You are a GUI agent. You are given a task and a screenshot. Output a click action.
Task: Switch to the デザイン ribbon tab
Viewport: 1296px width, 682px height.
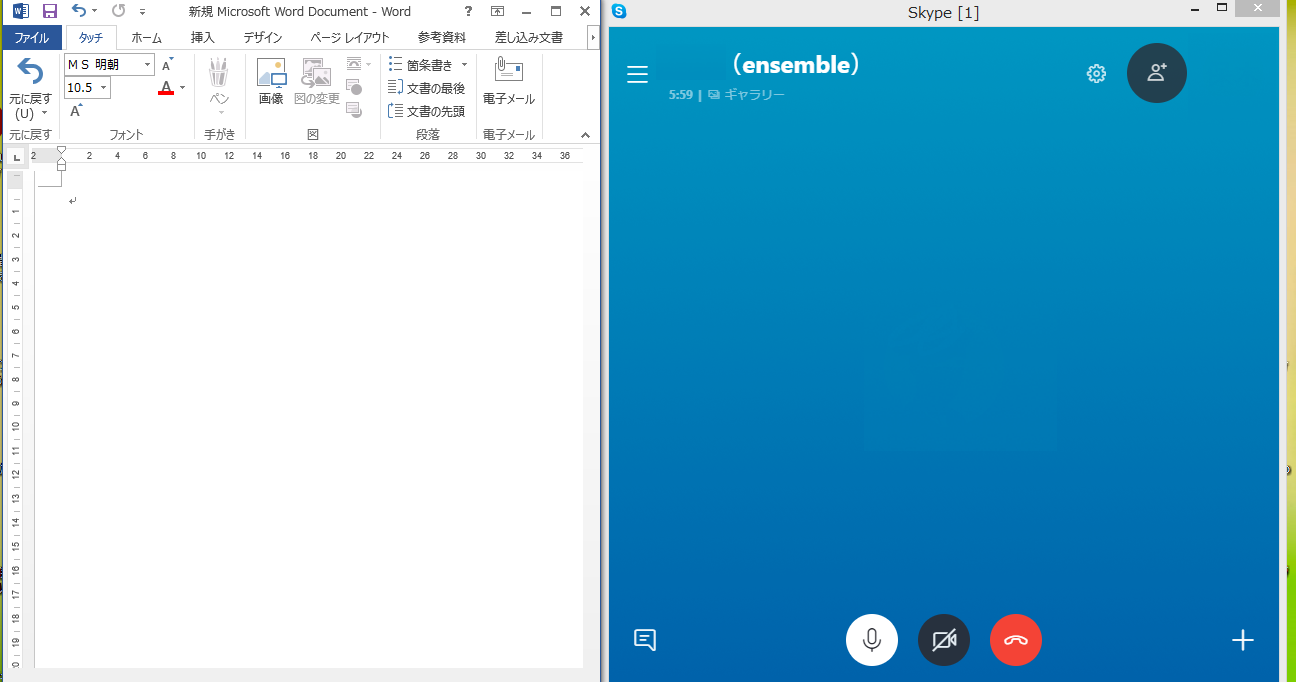(x=263, y=38)
